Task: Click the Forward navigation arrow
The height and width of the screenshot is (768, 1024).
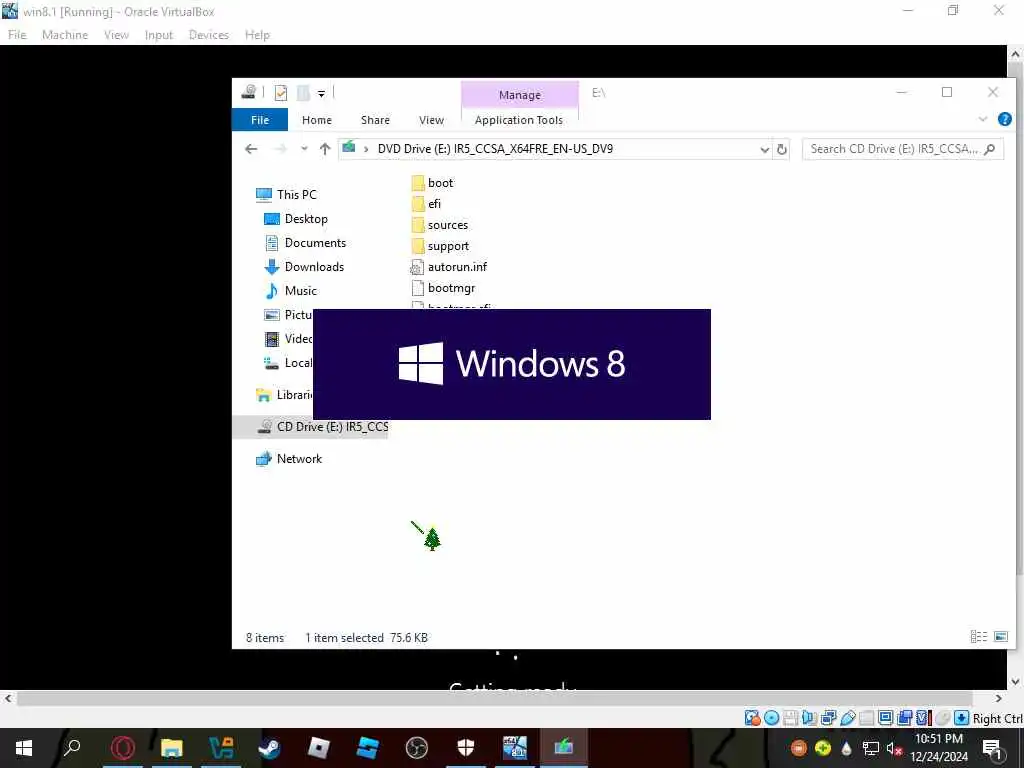Action: pos(281,149)
